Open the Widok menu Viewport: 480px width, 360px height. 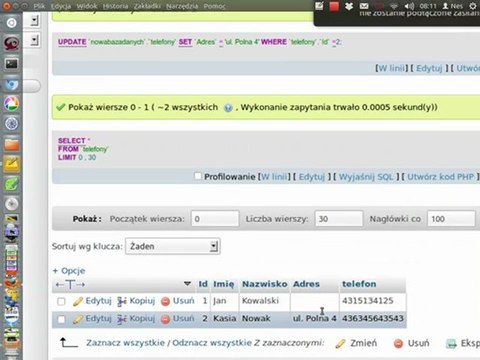click(87, 6)
